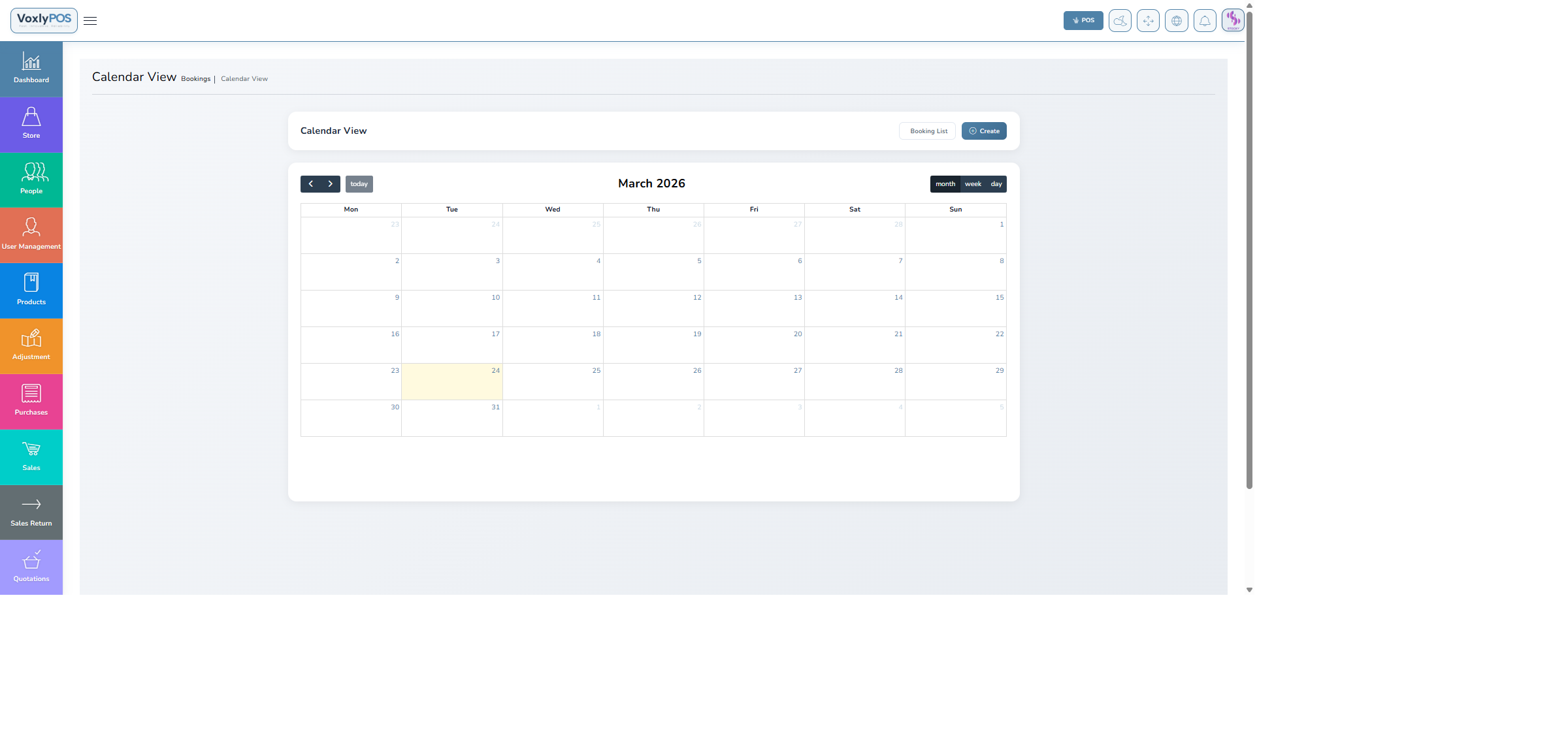This screenshot has width=1568, height=743.
Task: Select day view on the calendar
Action: (x=996, y=183)
